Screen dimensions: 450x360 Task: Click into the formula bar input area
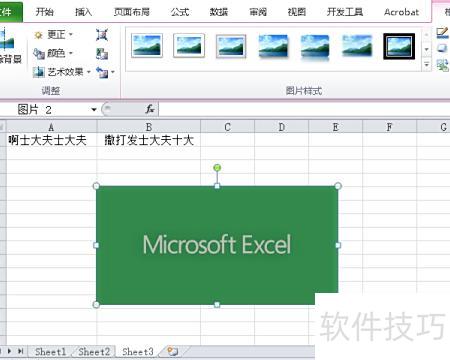[304, 109]
